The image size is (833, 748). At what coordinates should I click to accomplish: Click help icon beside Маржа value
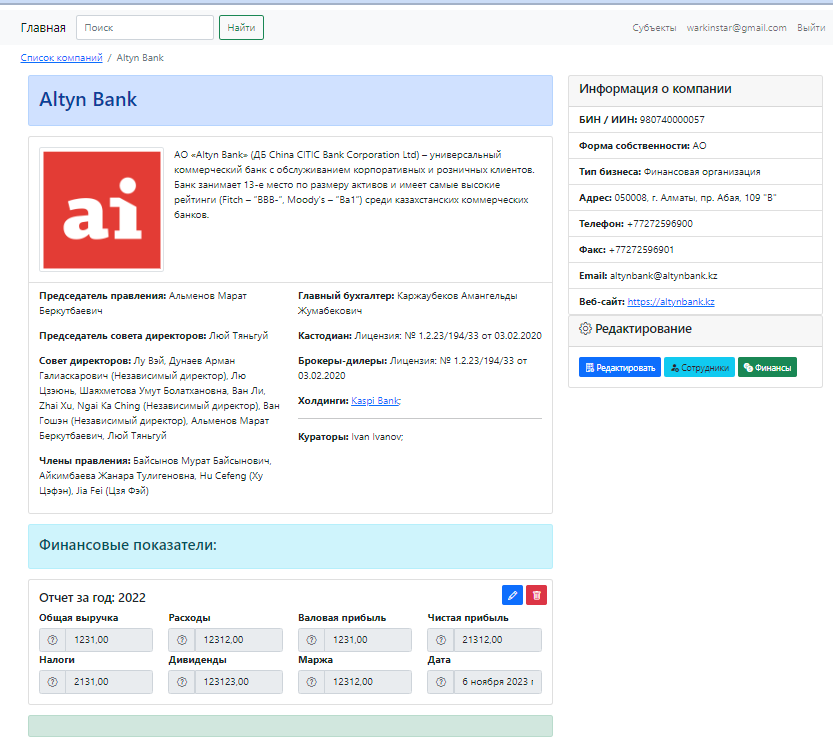point(311,682)
